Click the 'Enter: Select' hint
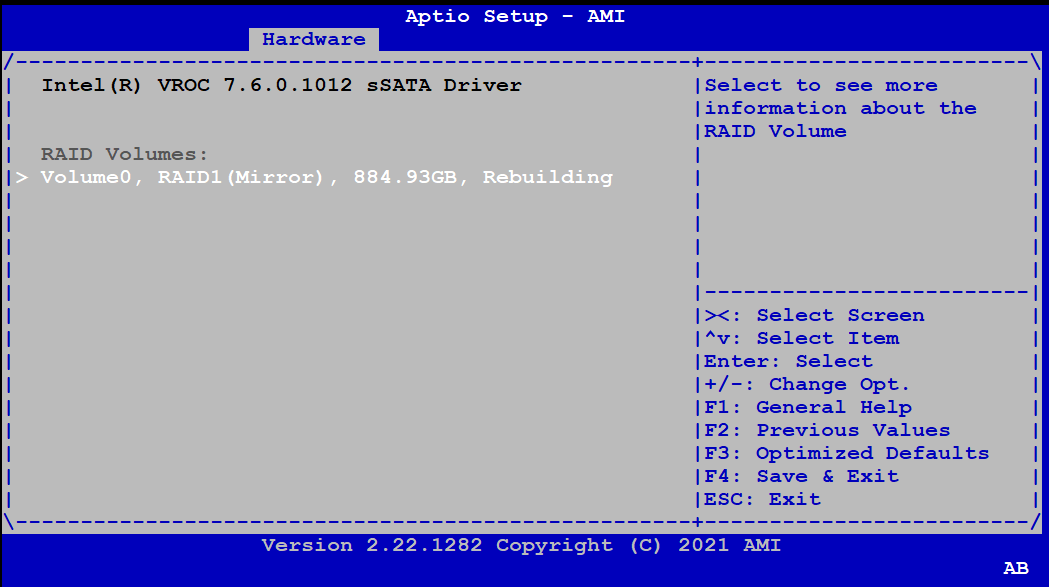The image size is (1049, 587). (789, 361)
